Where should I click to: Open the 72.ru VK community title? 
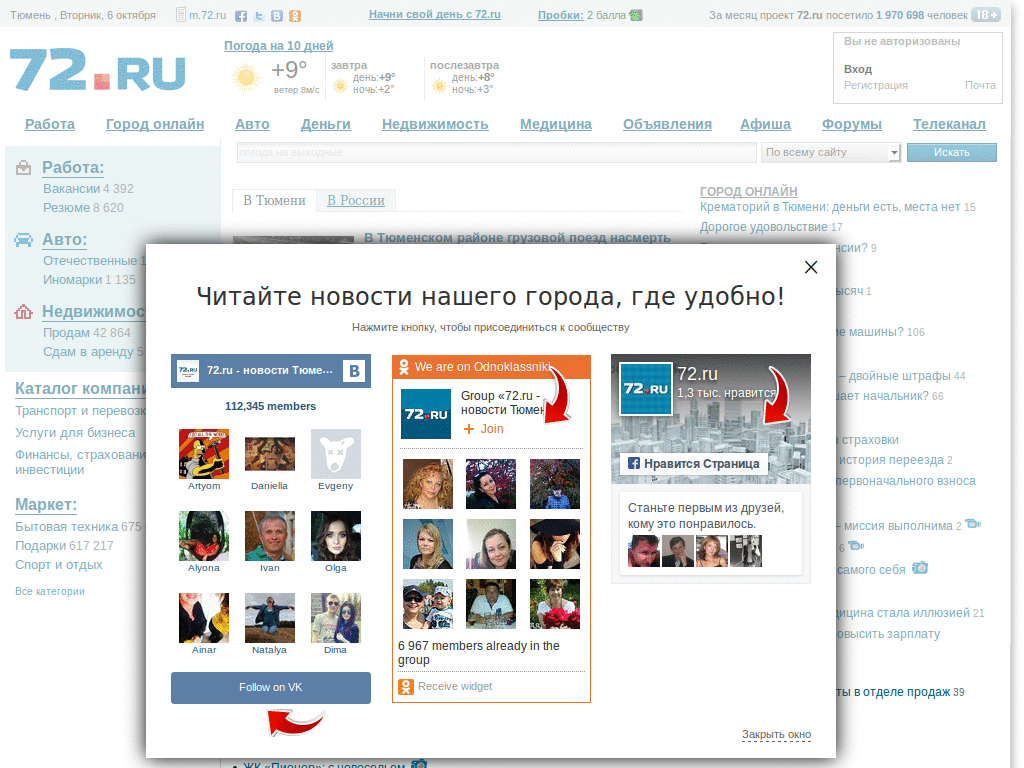pos(270,370)
